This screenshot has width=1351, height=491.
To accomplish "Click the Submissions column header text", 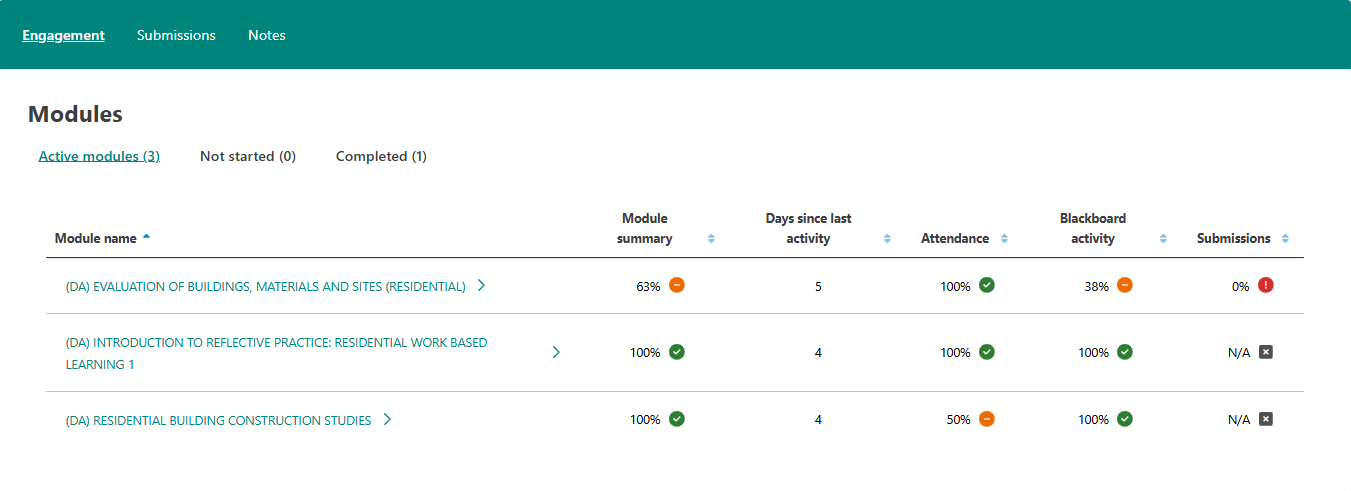I will [x=1234, y=239].
